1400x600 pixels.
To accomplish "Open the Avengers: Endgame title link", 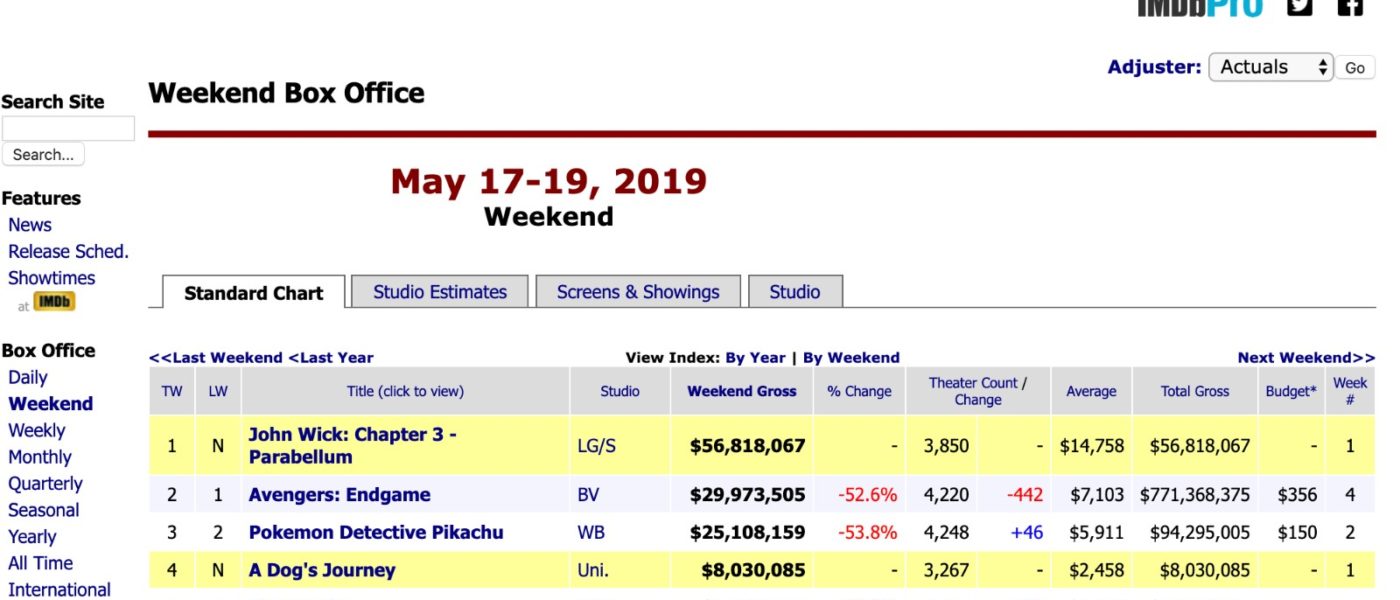I will (340, 495).
